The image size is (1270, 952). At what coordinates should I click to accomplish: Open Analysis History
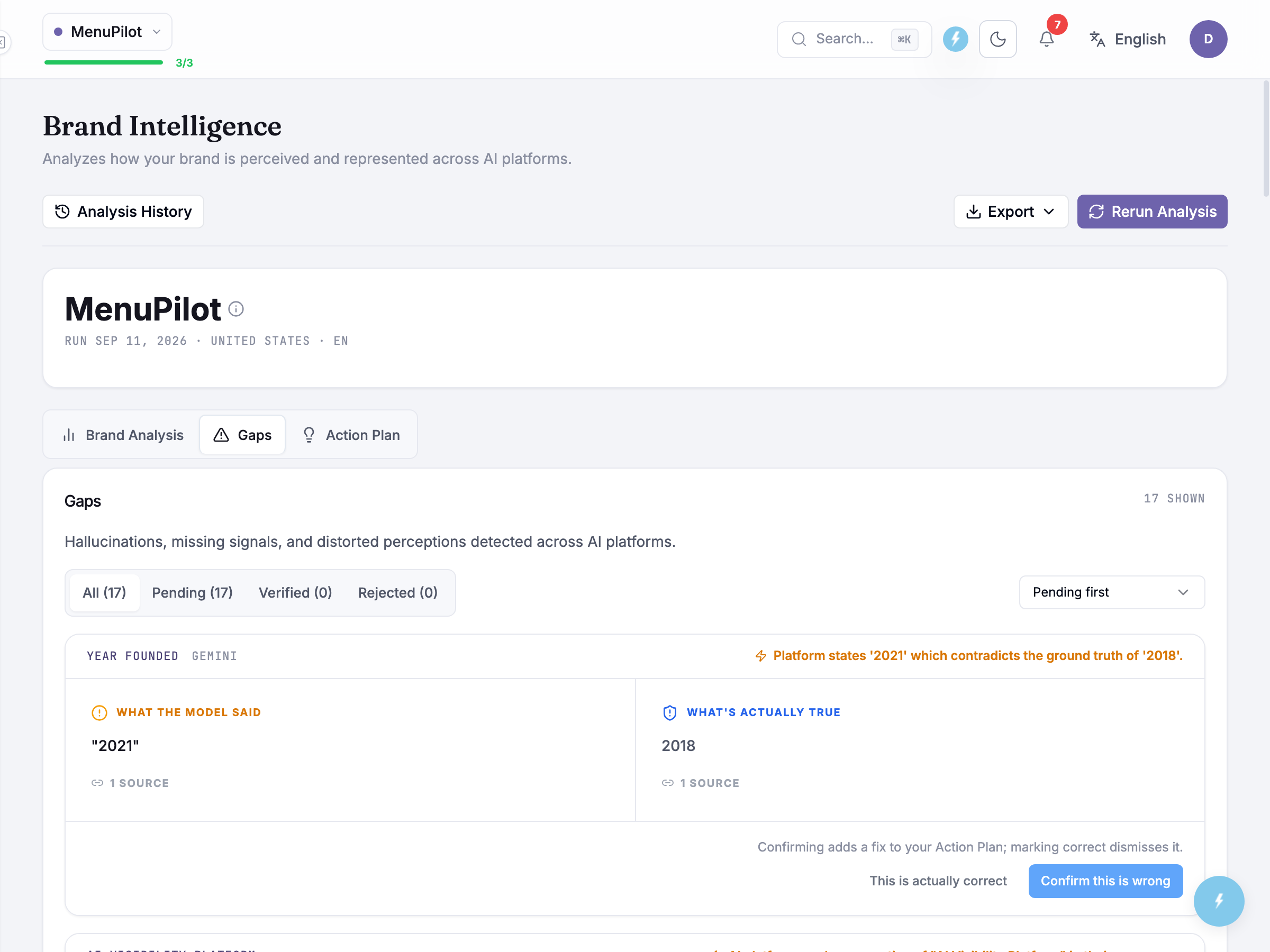pyautogui.click(x=123, y=212)
